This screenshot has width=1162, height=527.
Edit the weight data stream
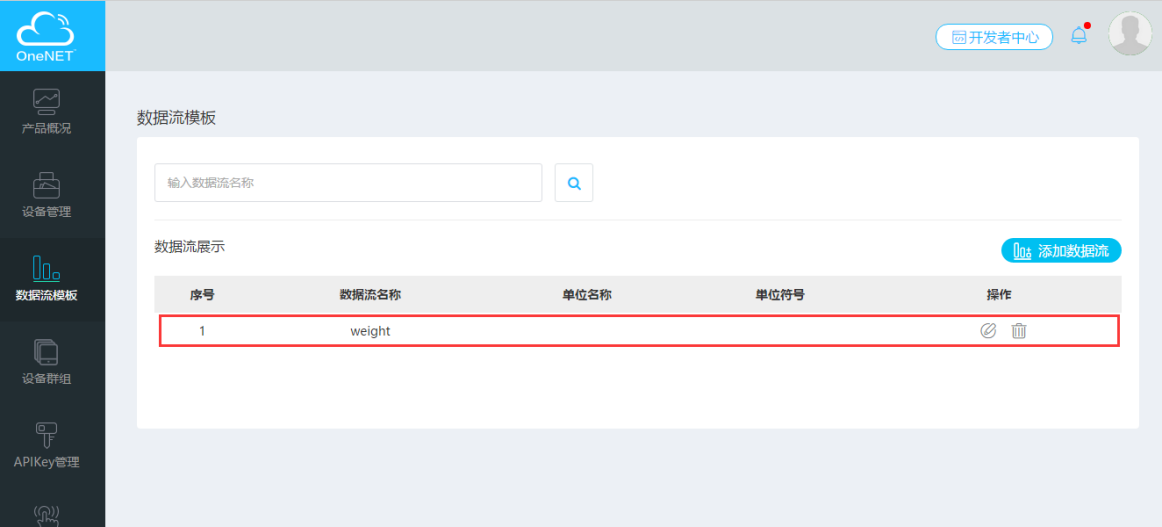(x=988, y=331)
